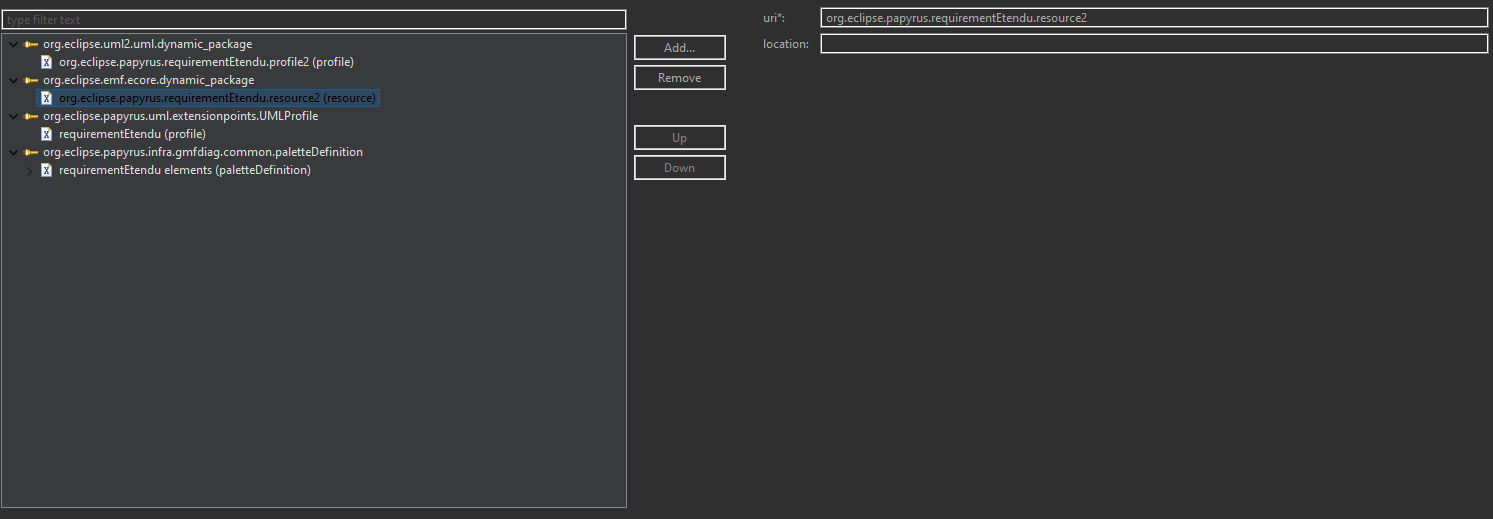Click the Remove button
This screenshot has width=1493, height=519.
(680, 78)
